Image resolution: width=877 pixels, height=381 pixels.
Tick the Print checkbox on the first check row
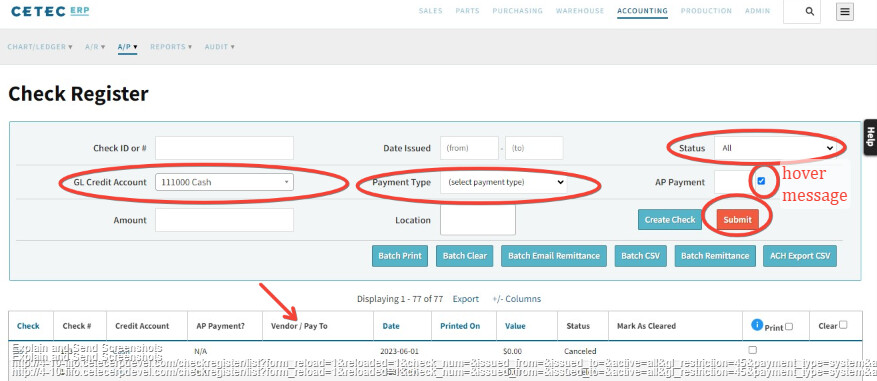coord(752,350)
